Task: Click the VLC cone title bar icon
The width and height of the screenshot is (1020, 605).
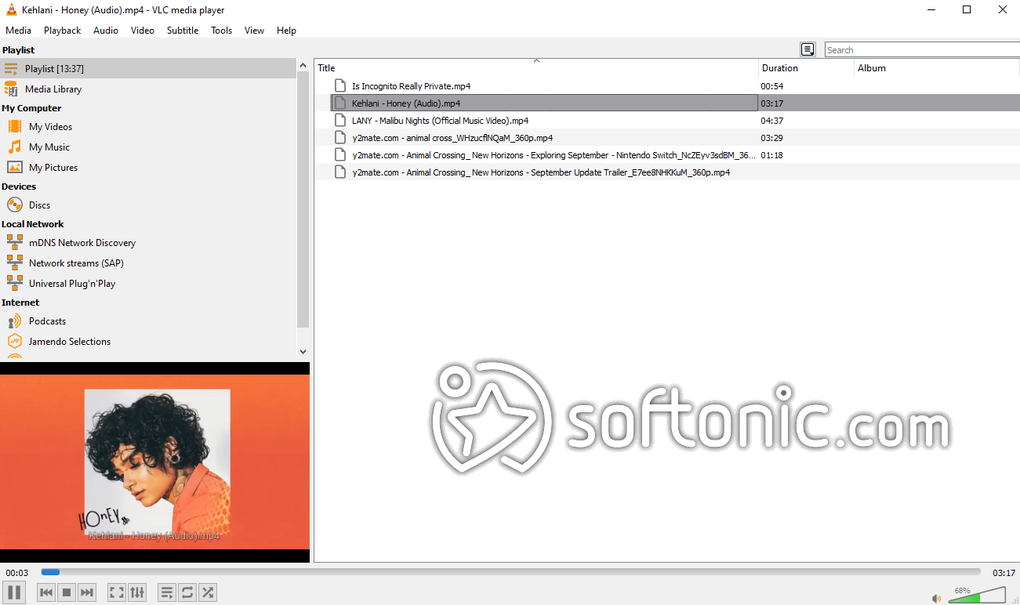Action: pos(11,9)
